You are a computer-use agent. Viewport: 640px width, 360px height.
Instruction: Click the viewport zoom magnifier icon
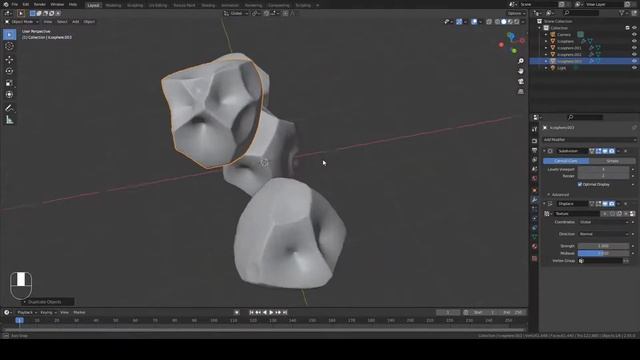tap(521, 61)
